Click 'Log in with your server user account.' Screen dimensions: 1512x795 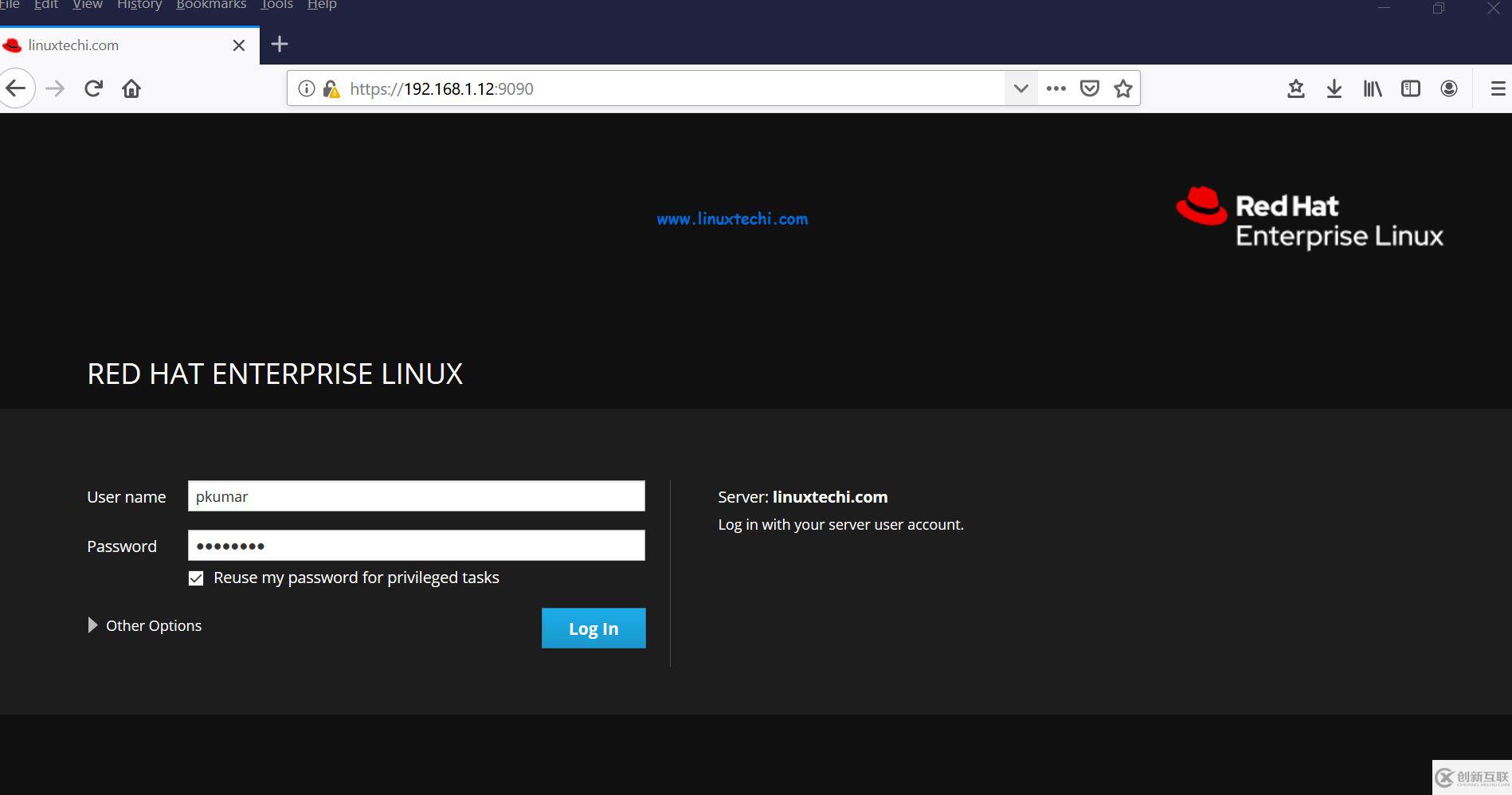(840, 525)
